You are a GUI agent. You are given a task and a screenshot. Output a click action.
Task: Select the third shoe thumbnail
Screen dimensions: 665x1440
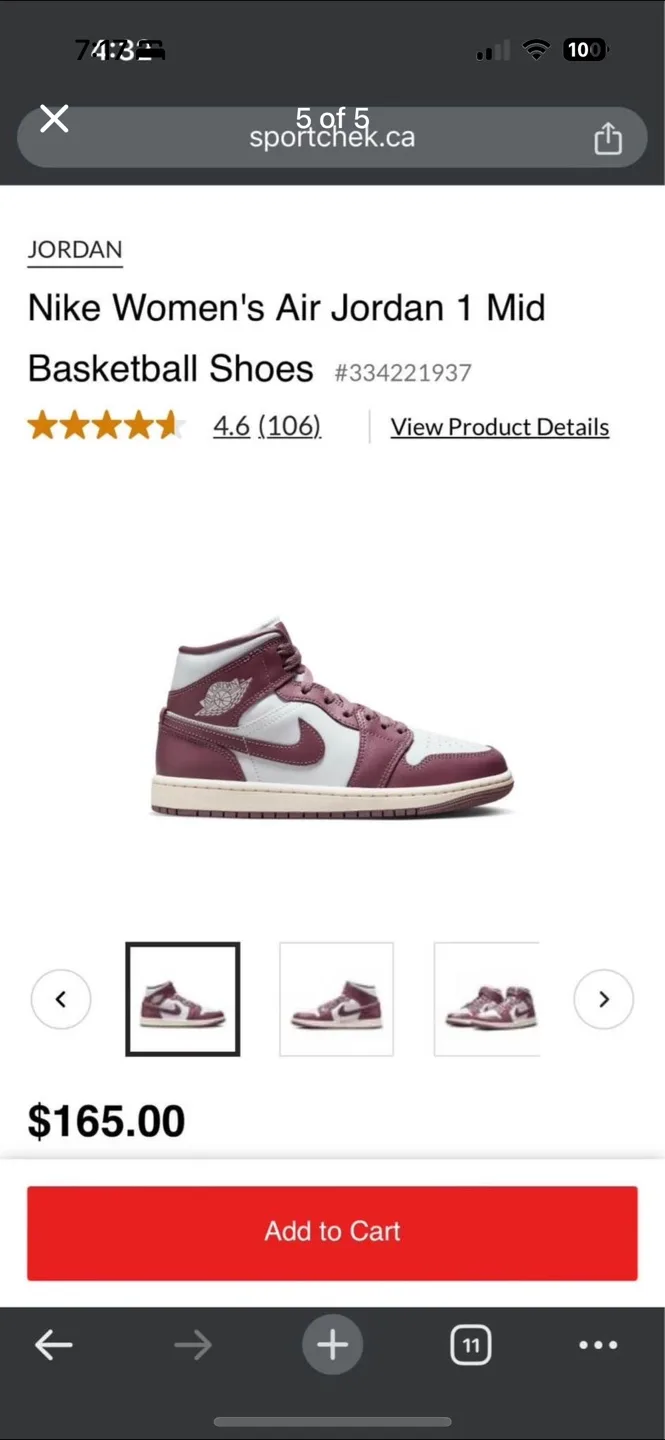pos(490,999)
